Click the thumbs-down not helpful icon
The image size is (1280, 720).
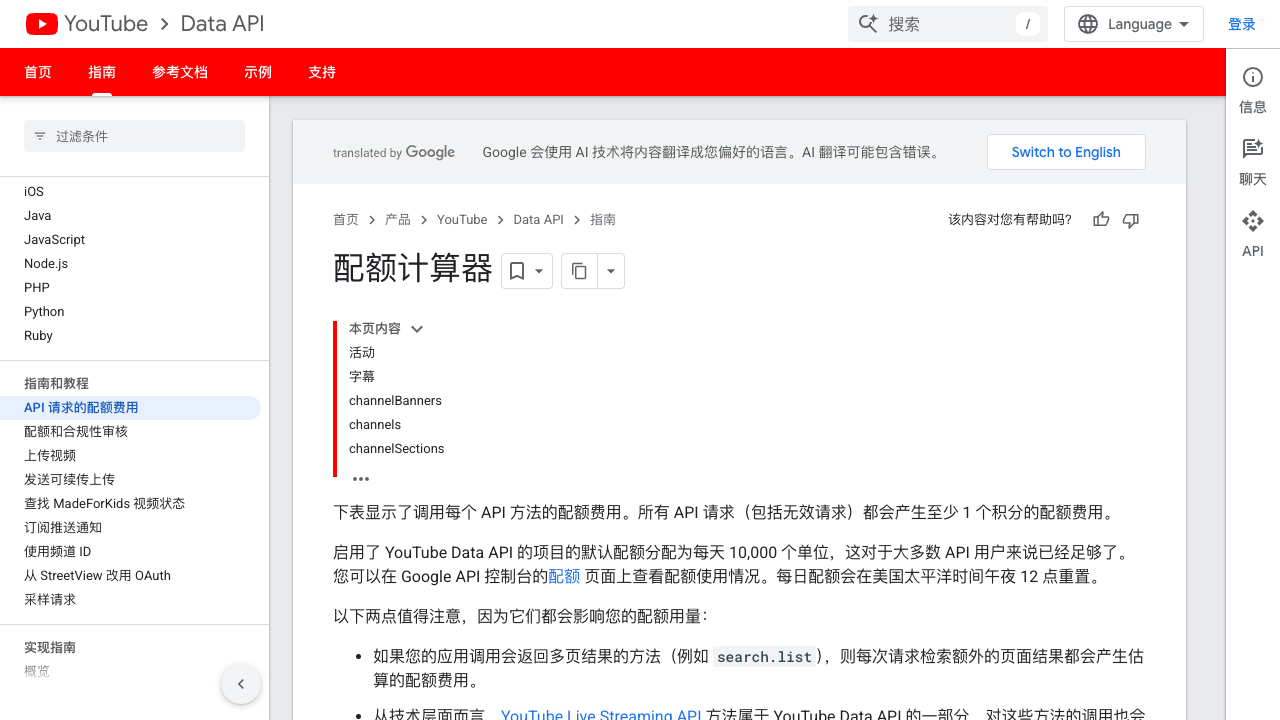(1131, 220)
